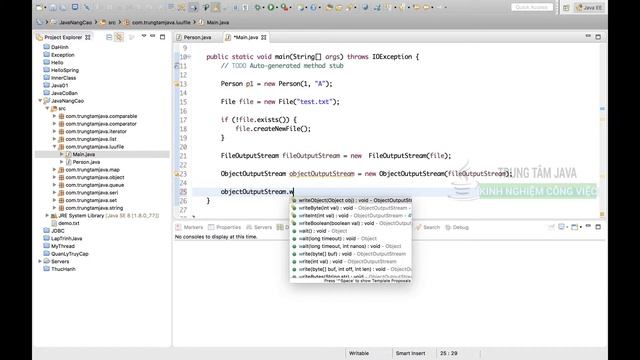Collapse the src folder node
Viewport: 640px width, 360px height.
tap(47, 109)
